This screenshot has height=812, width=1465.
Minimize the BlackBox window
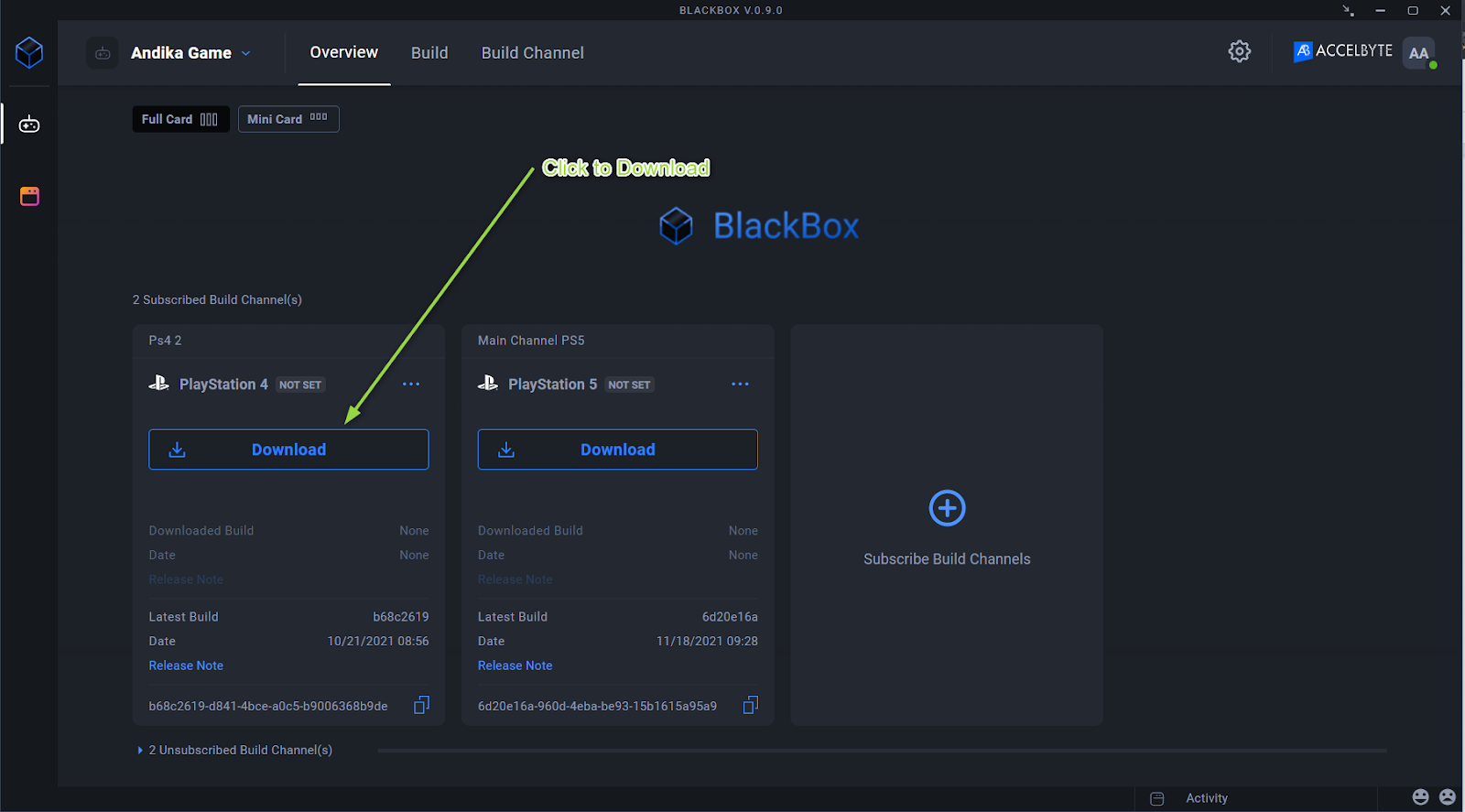click(1380, 11)
